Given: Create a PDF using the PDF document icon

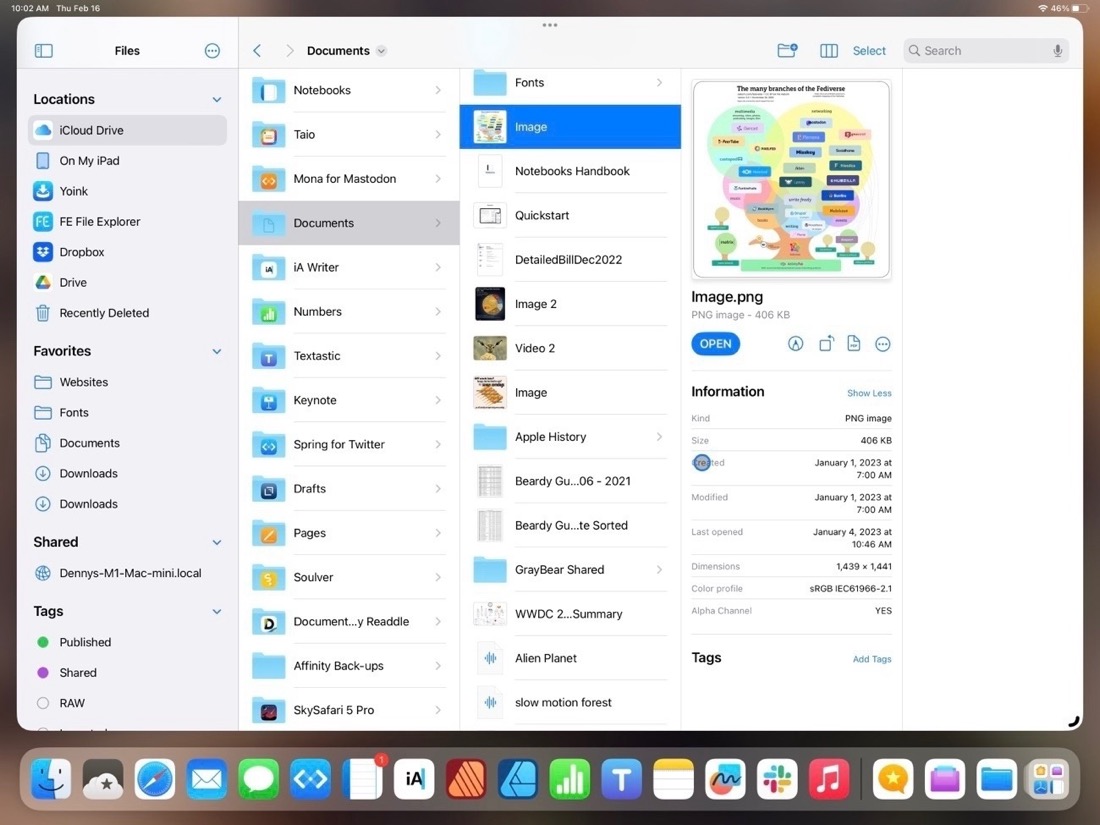Looking at the screenshot, I should 853,343.
